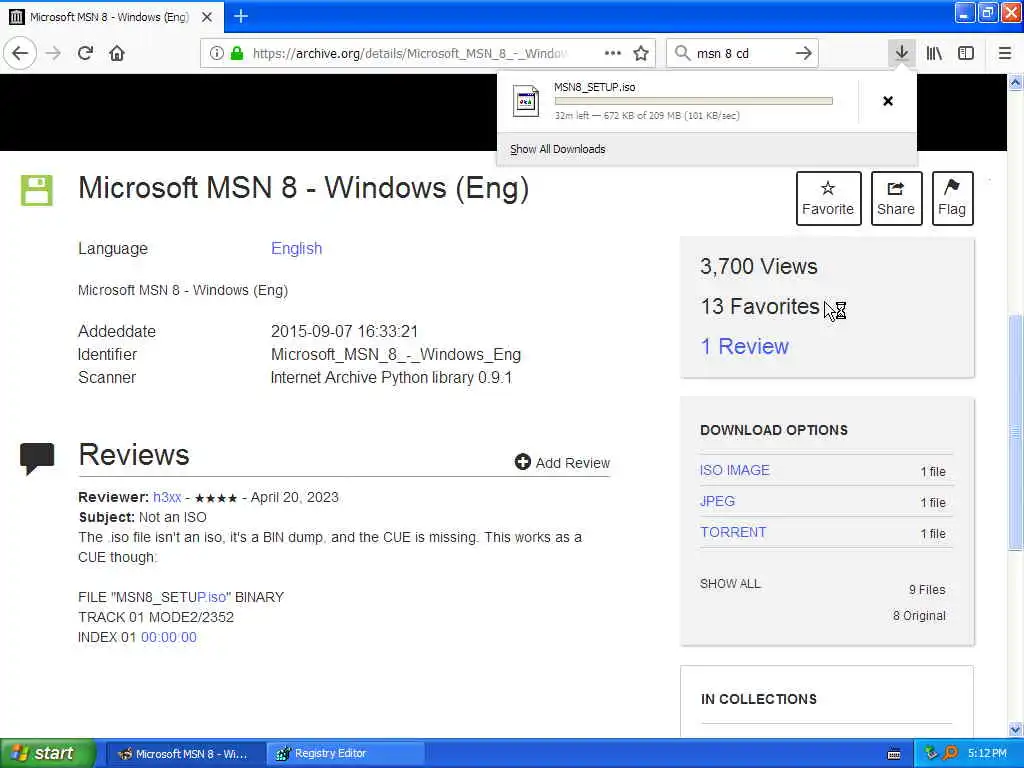Open a new browser tab
Viewport: 1024px width, 768px height.
tap(241, 16)
